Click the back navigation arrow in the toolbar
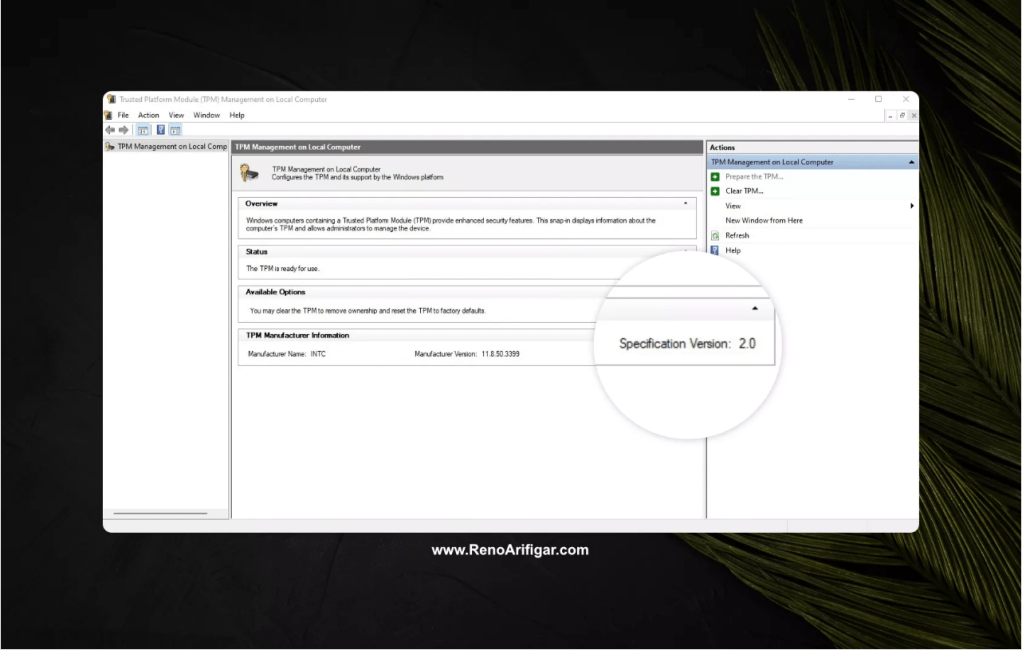Image resolution: width=1022 pixels, height=650 pixels. tap(110, 129)
